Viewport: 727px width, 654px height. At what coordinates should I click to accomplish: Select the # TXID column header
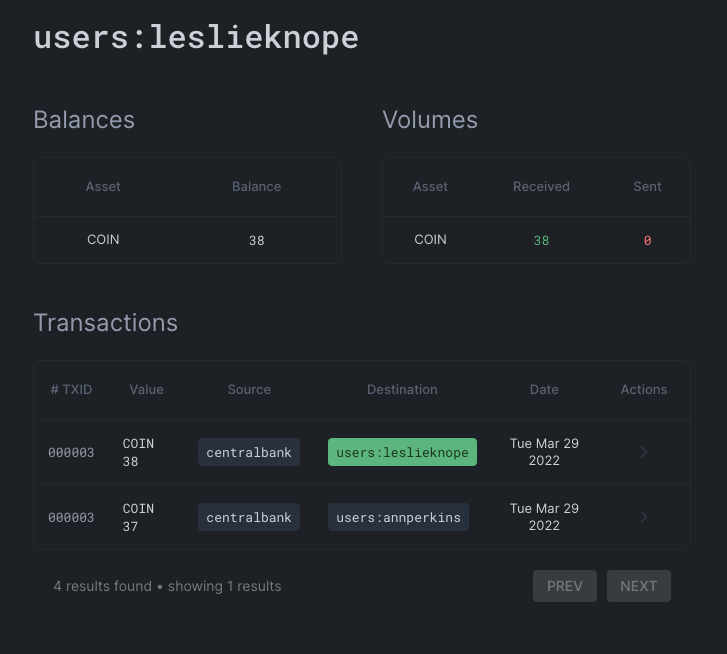71,389
